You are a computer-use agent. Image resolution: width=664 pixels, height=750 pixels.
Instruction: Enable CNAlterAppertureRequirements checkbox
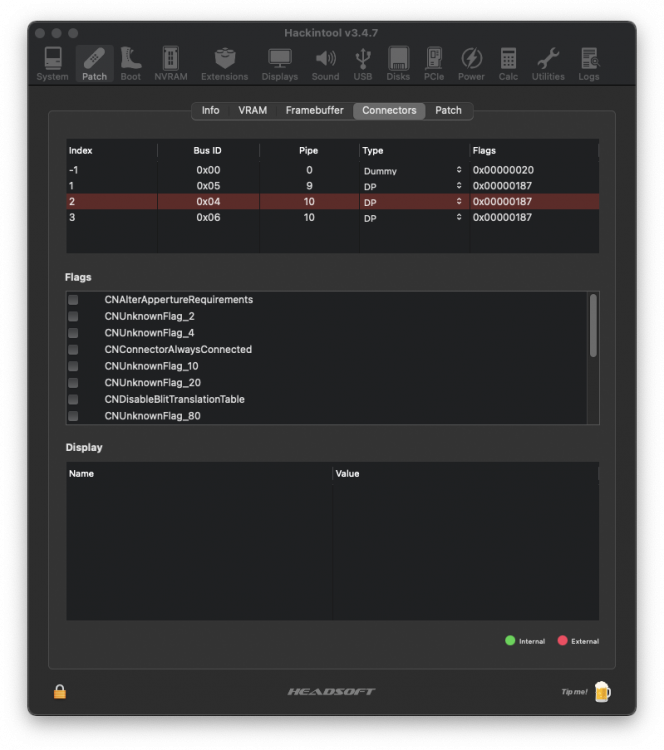(73, 300)
